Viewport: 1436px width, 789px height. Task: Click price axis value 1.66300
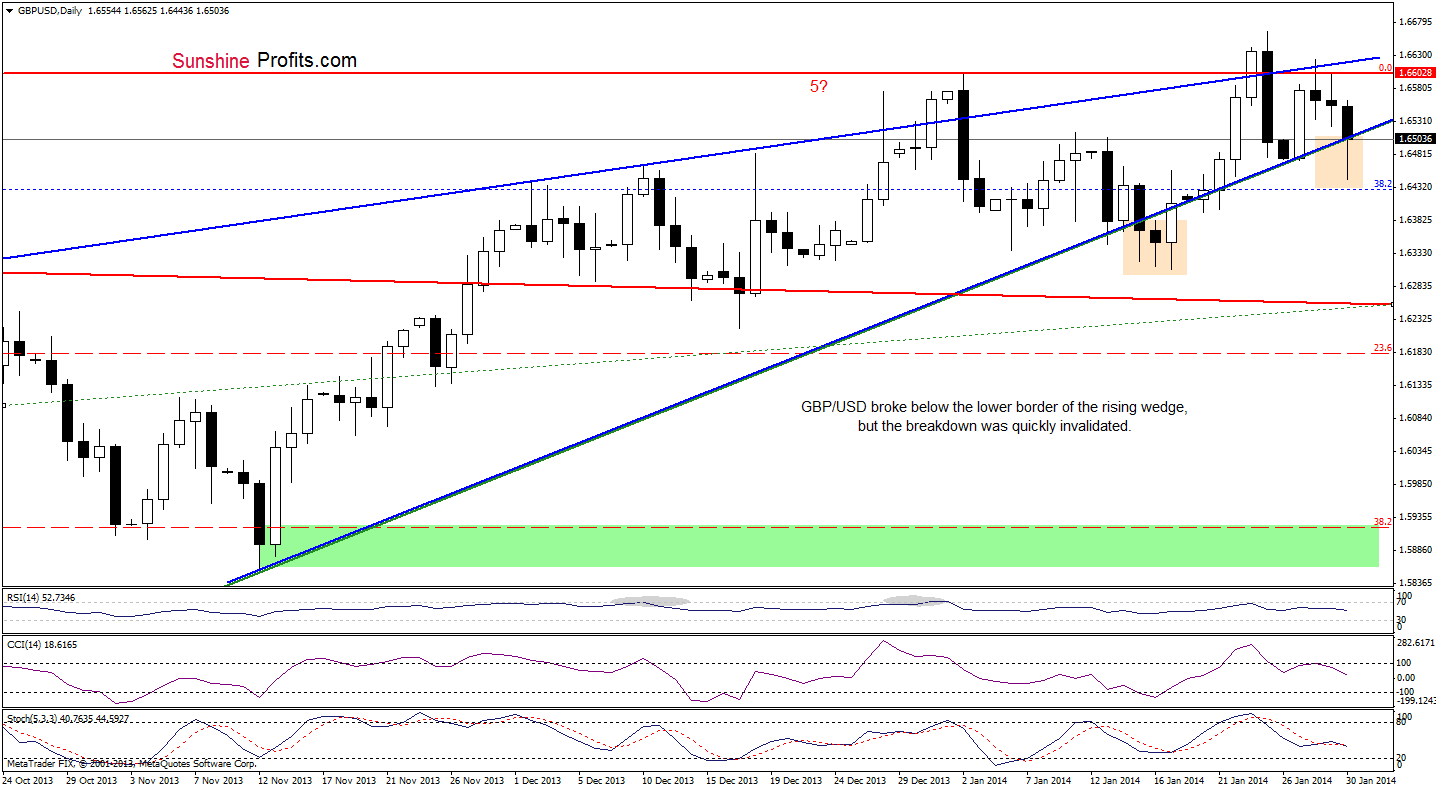tap(1415, 54)
